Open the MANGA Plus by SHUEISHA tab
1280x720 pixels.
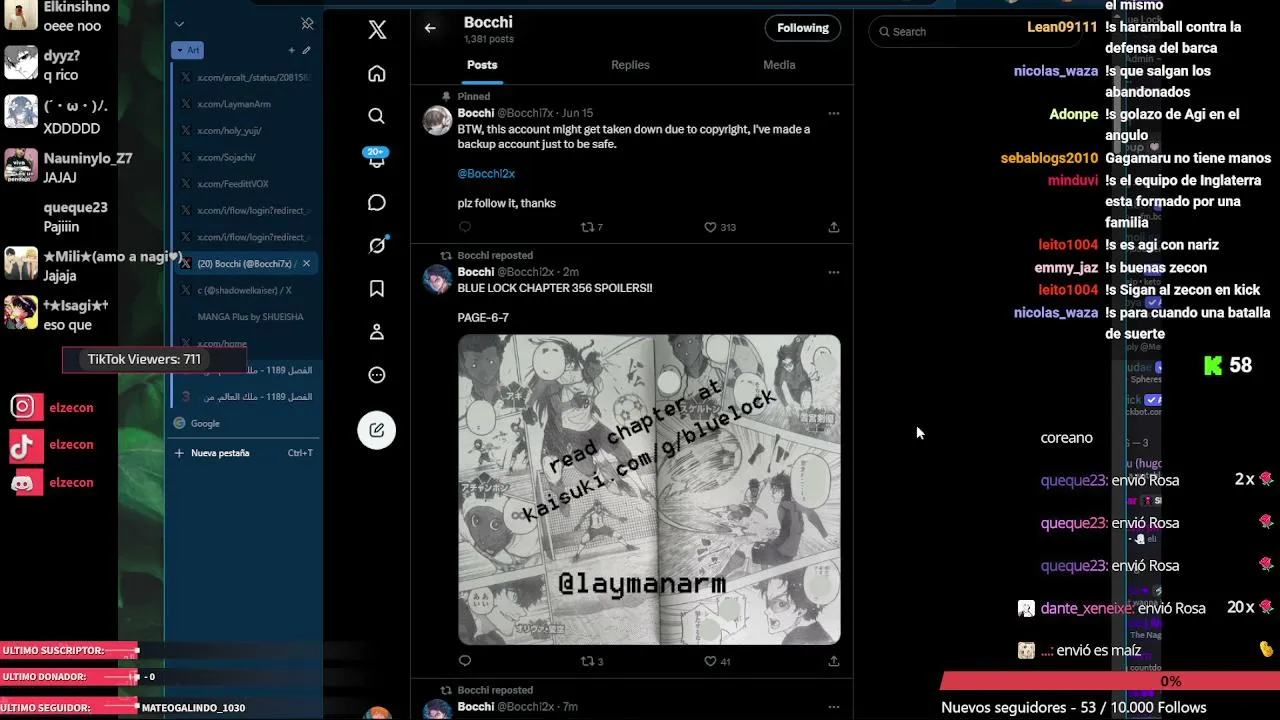246,317
